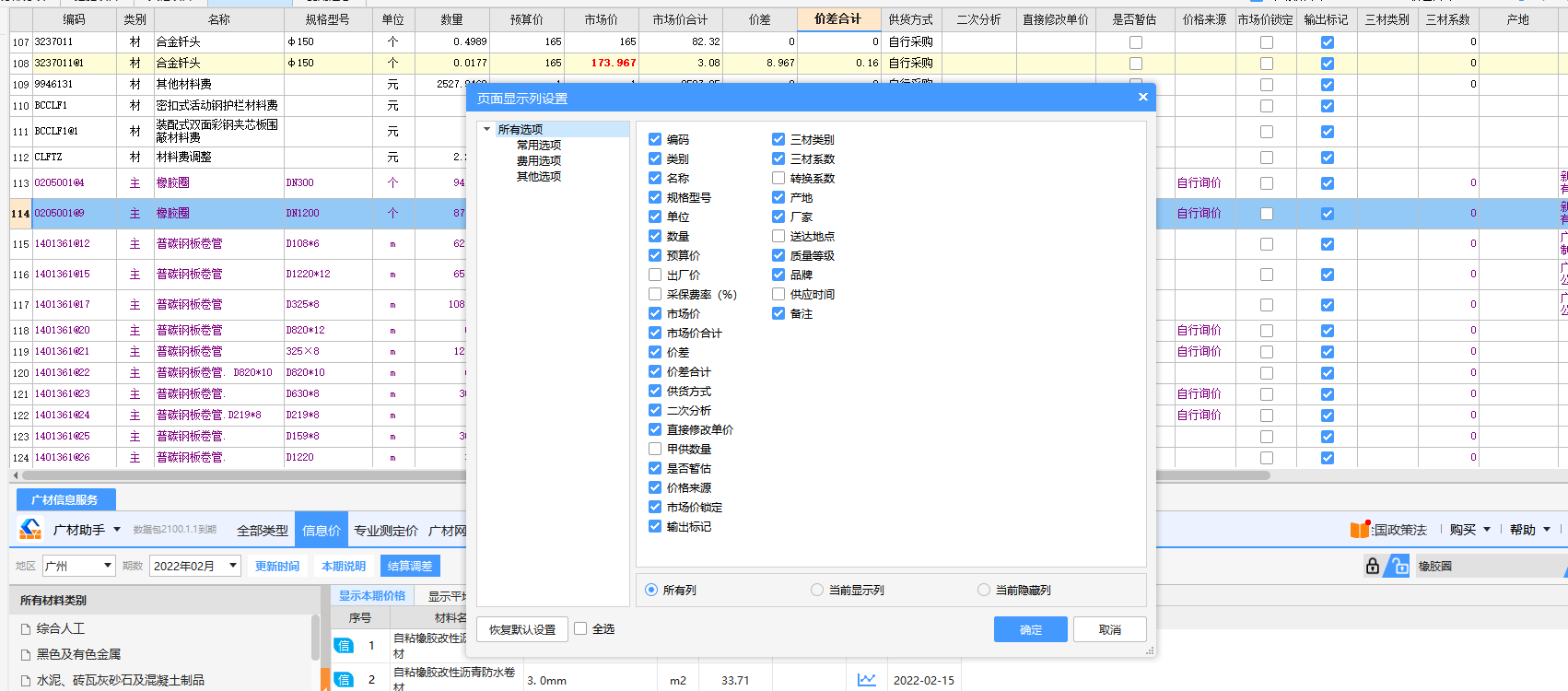
Task: Toggle 输出标记 checkbox in row 108
Action: [1328, 64]
